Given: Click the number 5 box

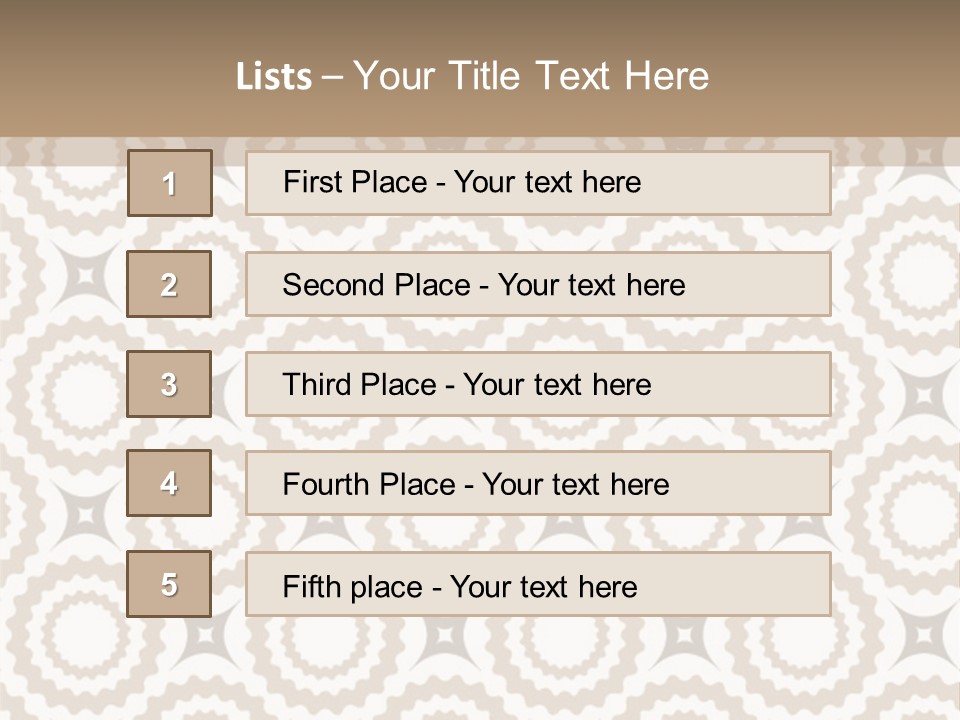Looking at the screenshot, I should [169, 584].
